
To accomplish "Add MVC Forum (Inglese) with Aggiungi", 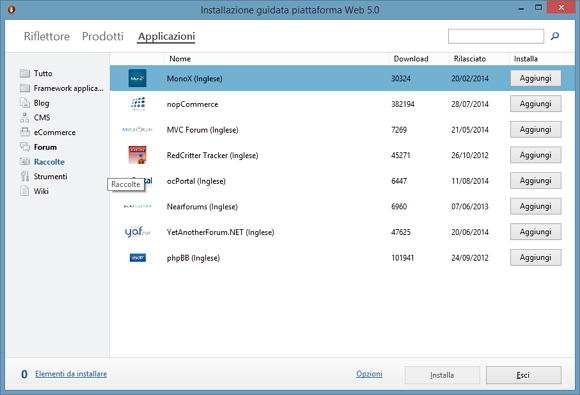I will 536,129.
